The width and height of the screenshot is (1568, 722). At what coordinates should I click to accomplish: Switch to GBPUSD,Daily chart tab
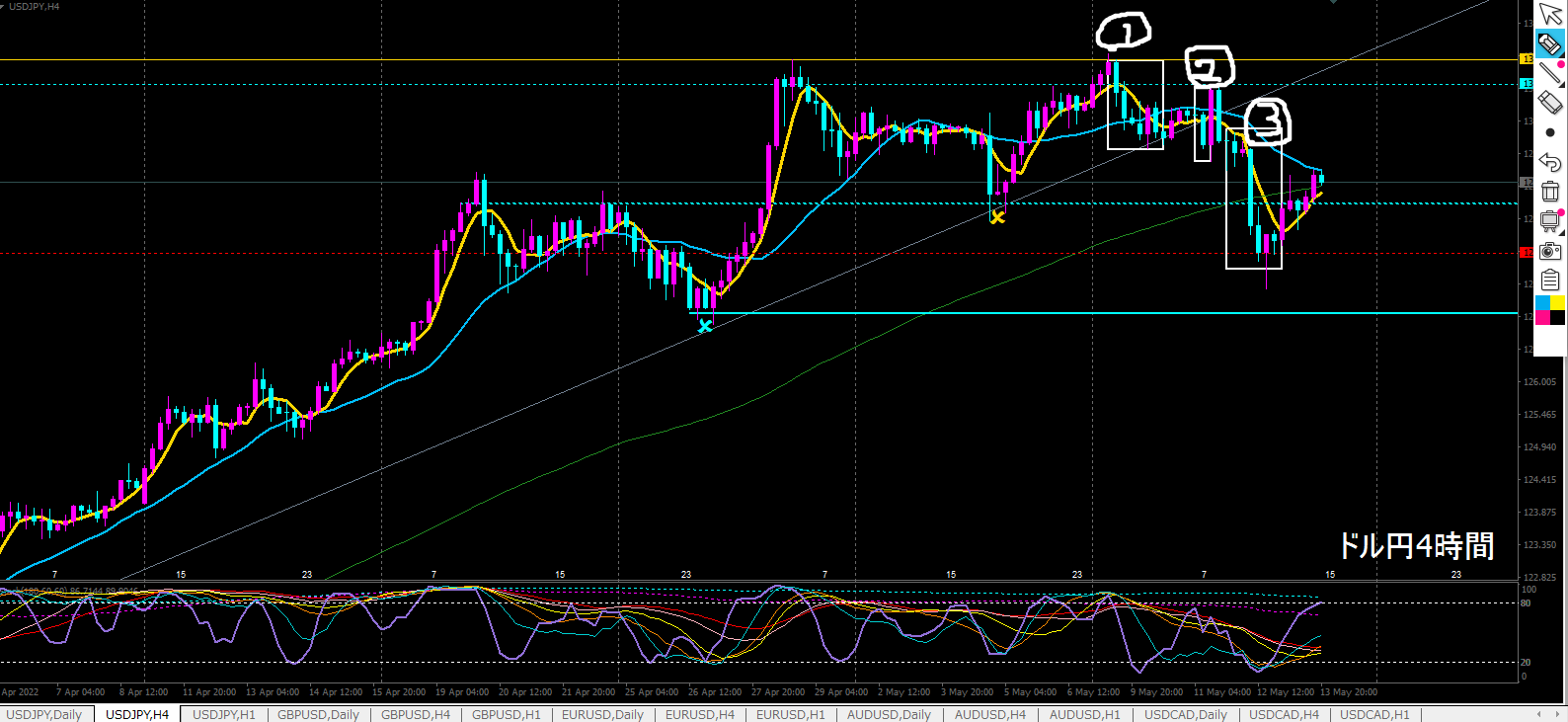click(318, 714)
